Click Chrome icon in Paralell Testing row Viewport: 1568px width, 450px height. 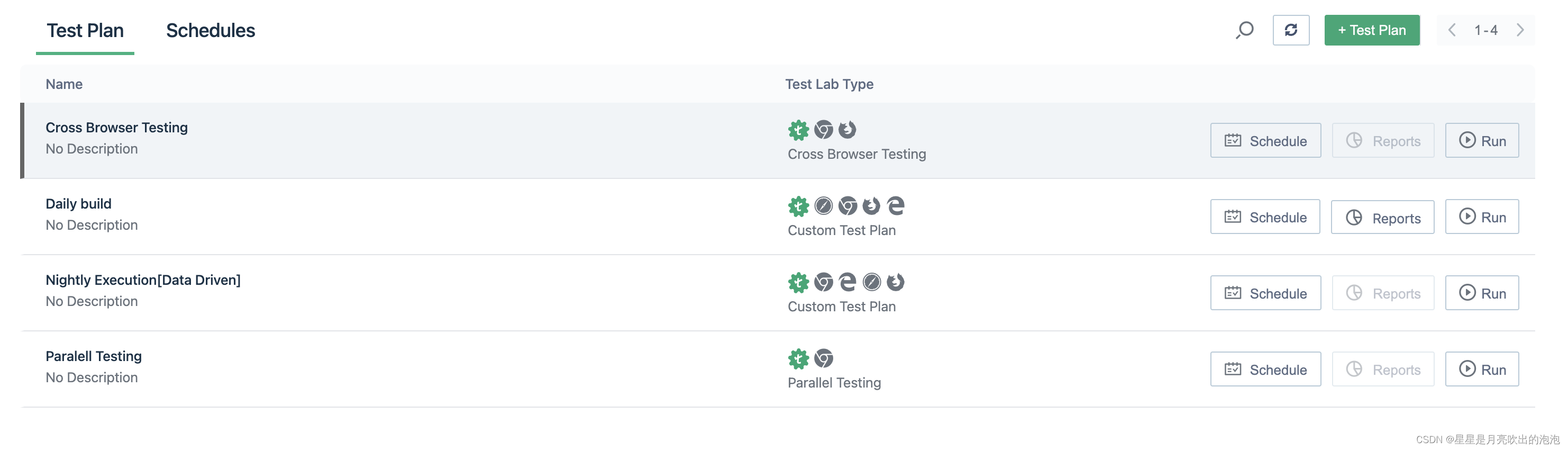point(823,358)
